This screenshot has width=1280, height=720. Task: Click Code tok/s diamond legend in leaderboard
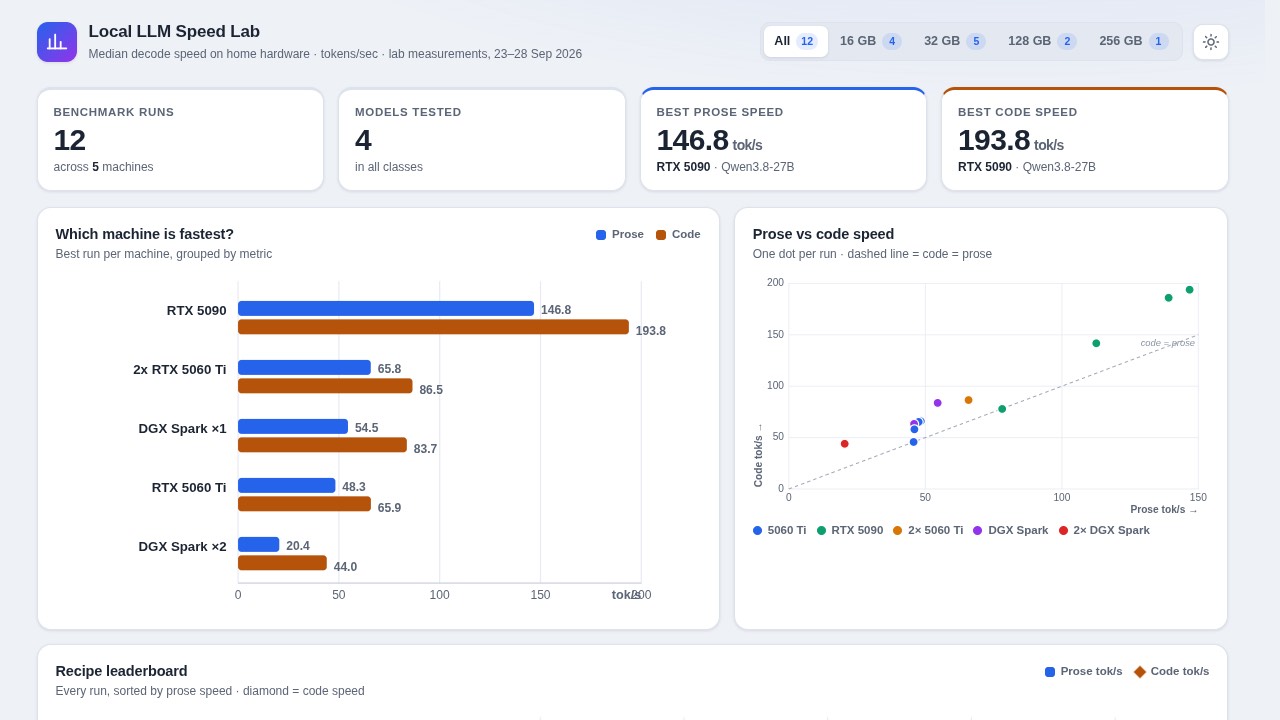coord(1171,671)
